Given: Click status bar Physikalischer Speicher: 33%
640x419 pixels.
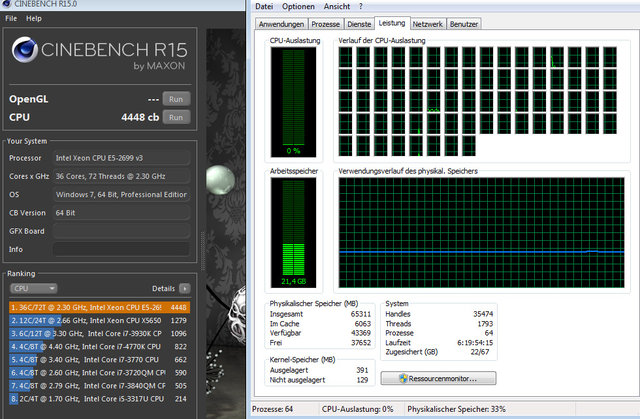Looking at the screenshot, I should (456, 409).
